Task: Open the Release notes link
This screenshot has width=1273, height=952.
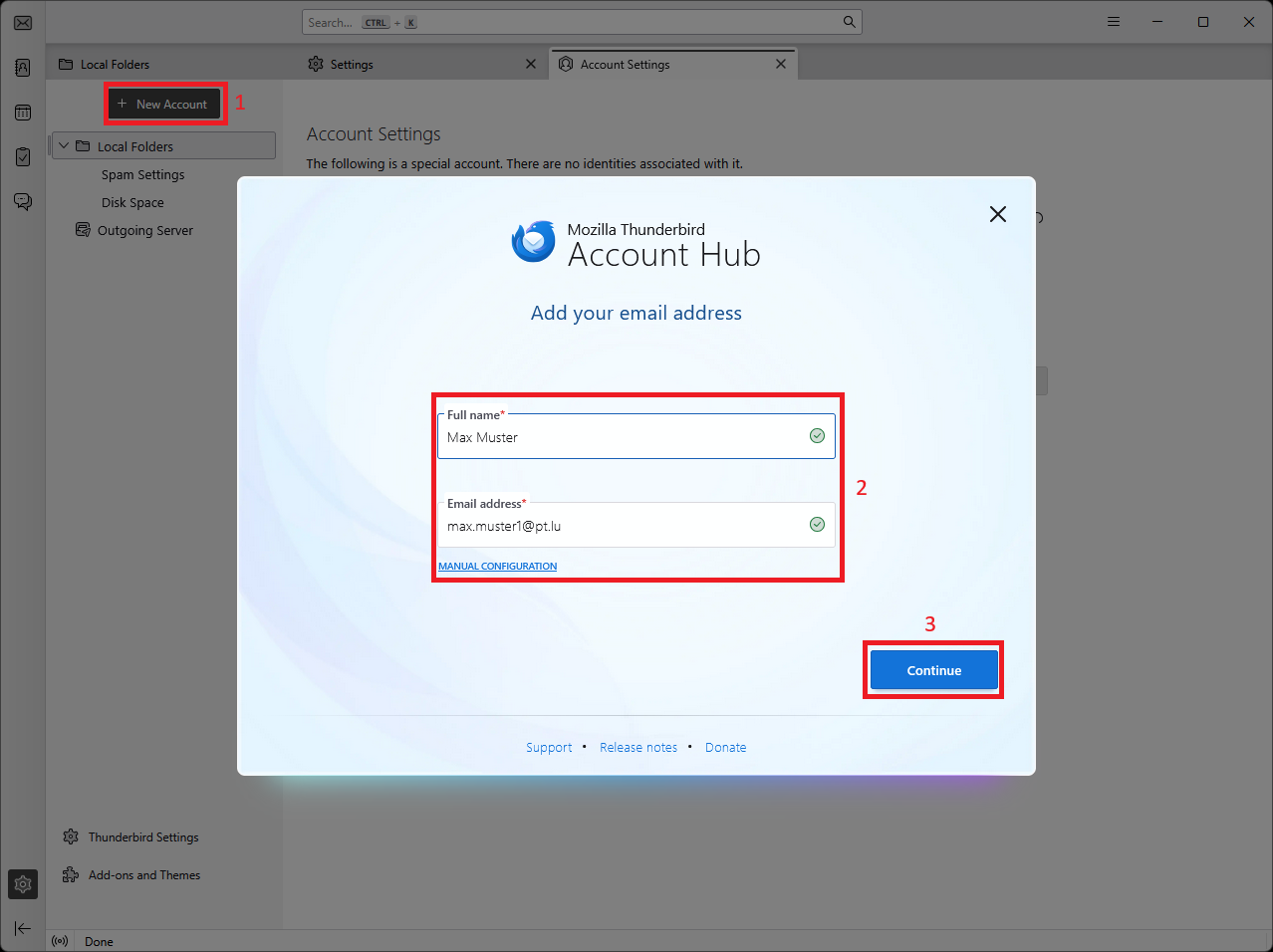Action: (x=638, y=748)
